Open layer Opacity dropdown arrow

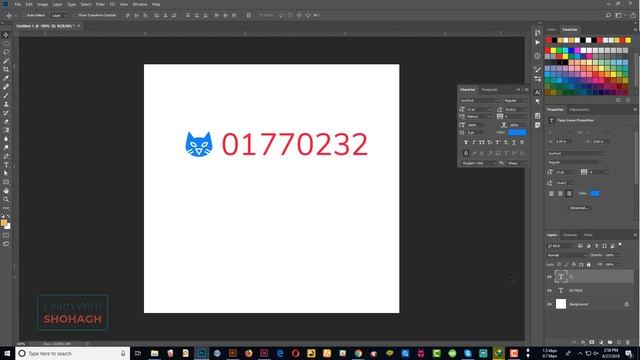618,255
